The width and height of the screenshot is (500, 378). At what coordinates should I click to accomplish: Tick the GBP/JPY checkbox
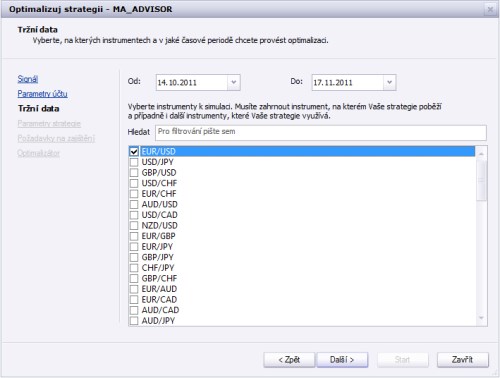pos(134,257)
